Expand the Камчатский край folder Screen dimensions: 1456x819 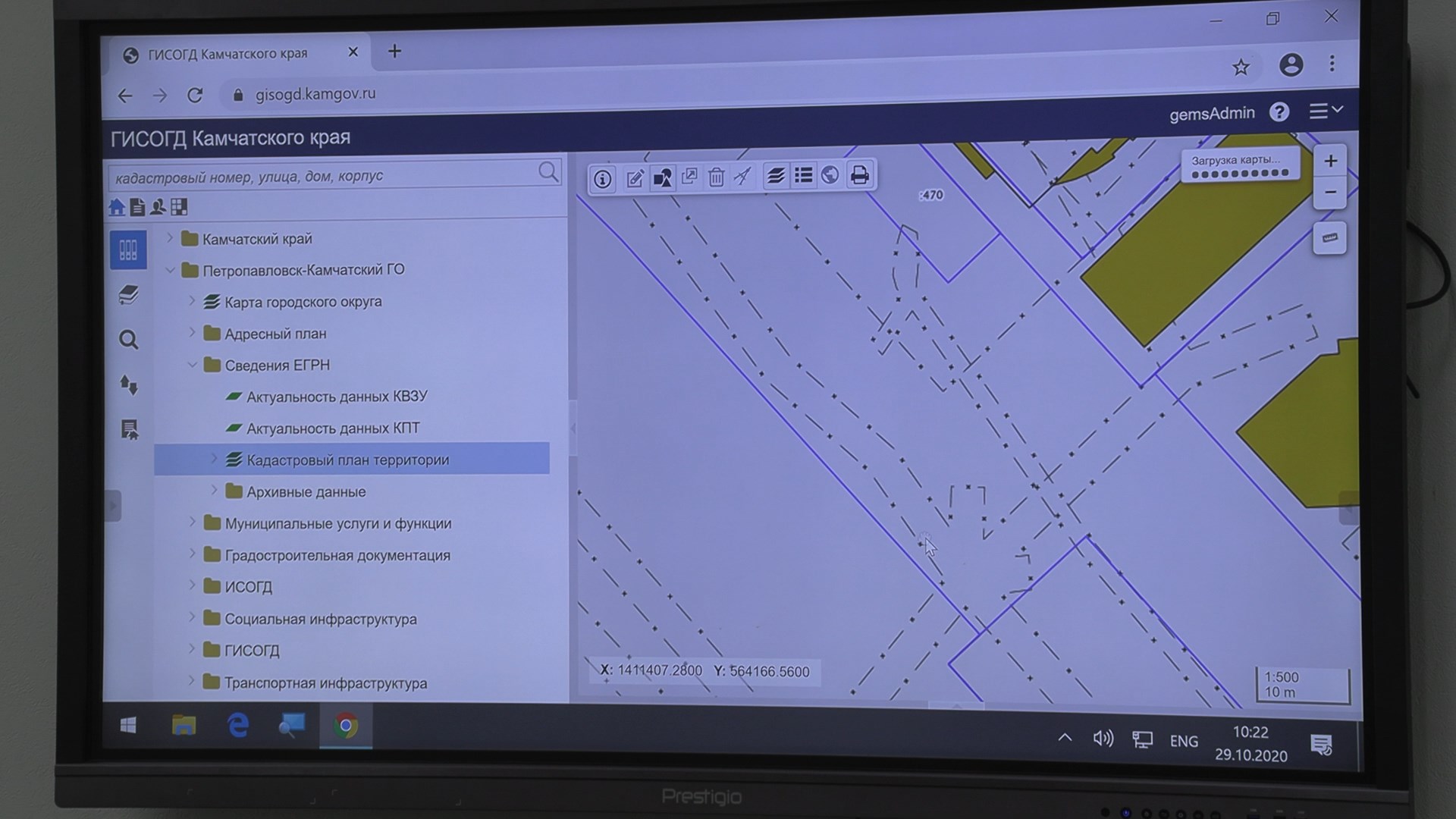click(x=170, y=238)
